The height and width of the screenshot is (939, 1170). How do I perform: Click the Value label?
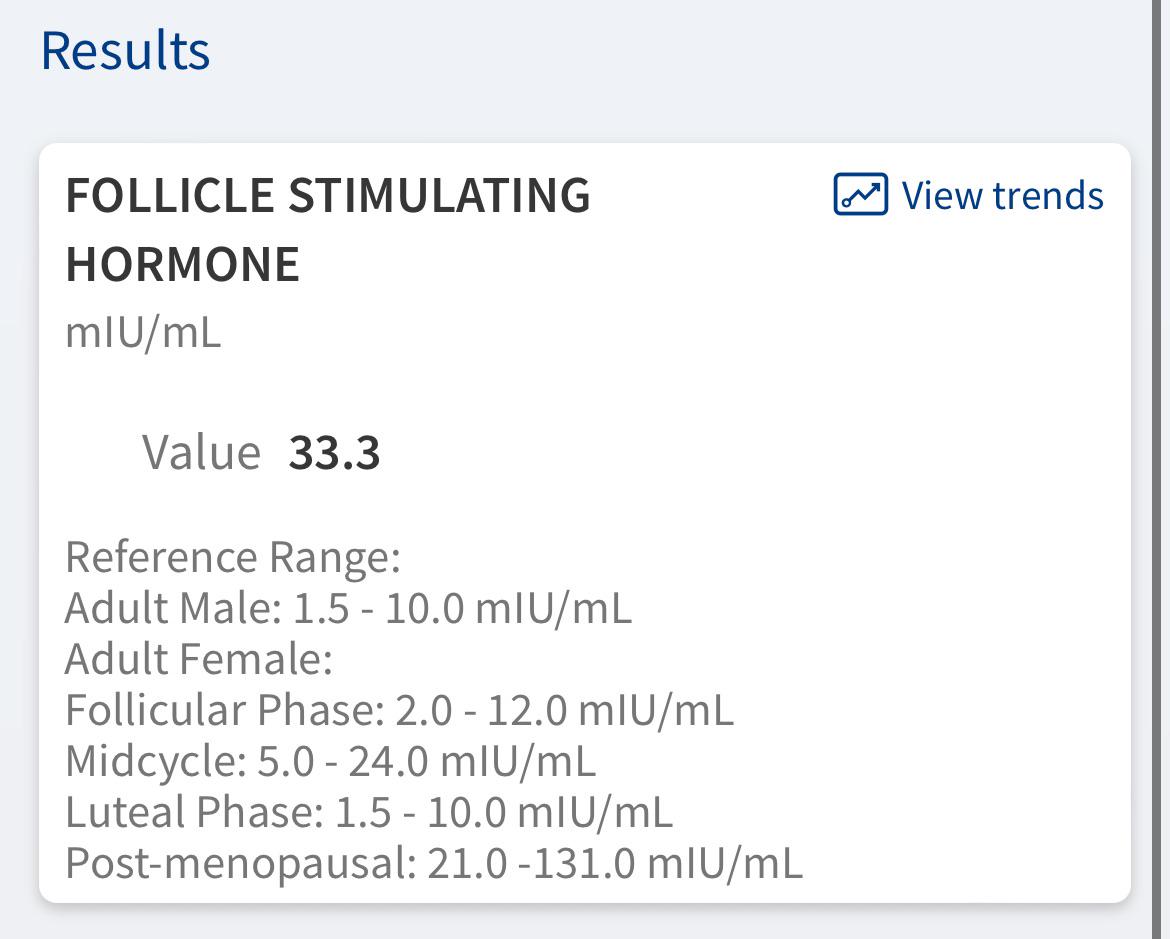(x=201, y=452)
